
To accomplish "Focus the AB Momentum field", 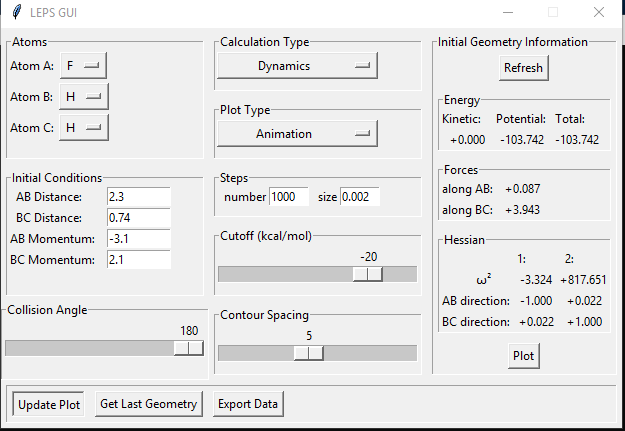I will coord(139,239).
